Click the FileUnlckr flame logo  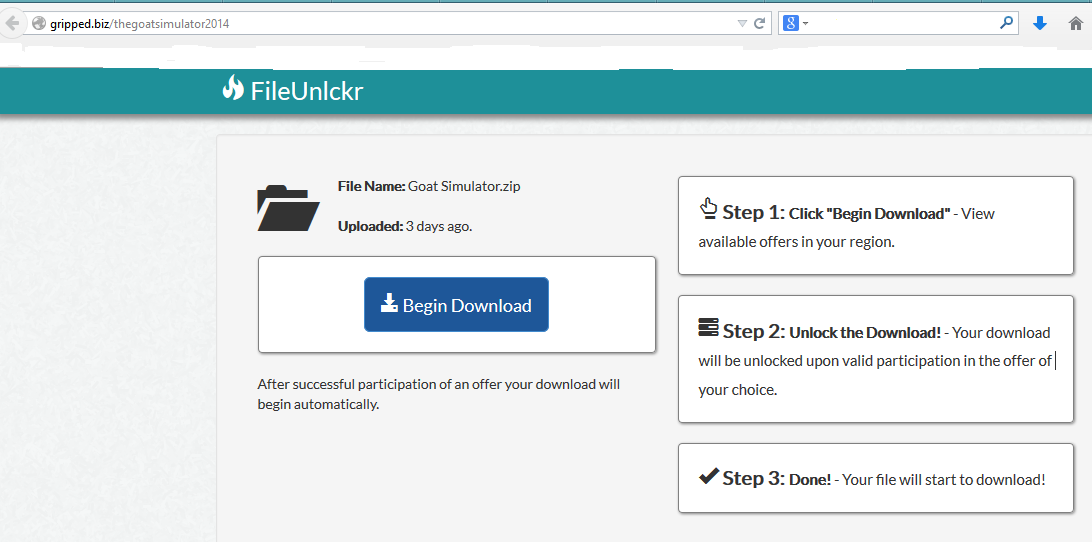click(233, 89)
